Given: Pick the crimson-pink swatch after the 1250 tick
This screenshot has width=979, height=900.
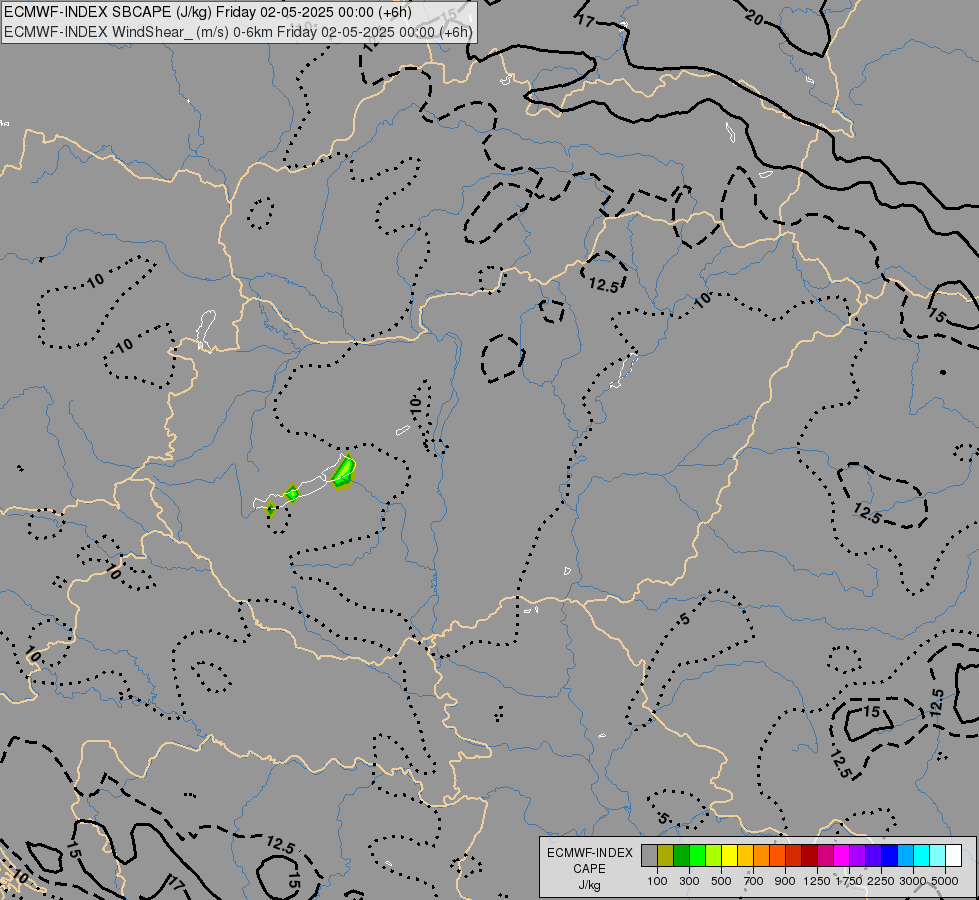Looking at the screenshot, I should [825, 856].
